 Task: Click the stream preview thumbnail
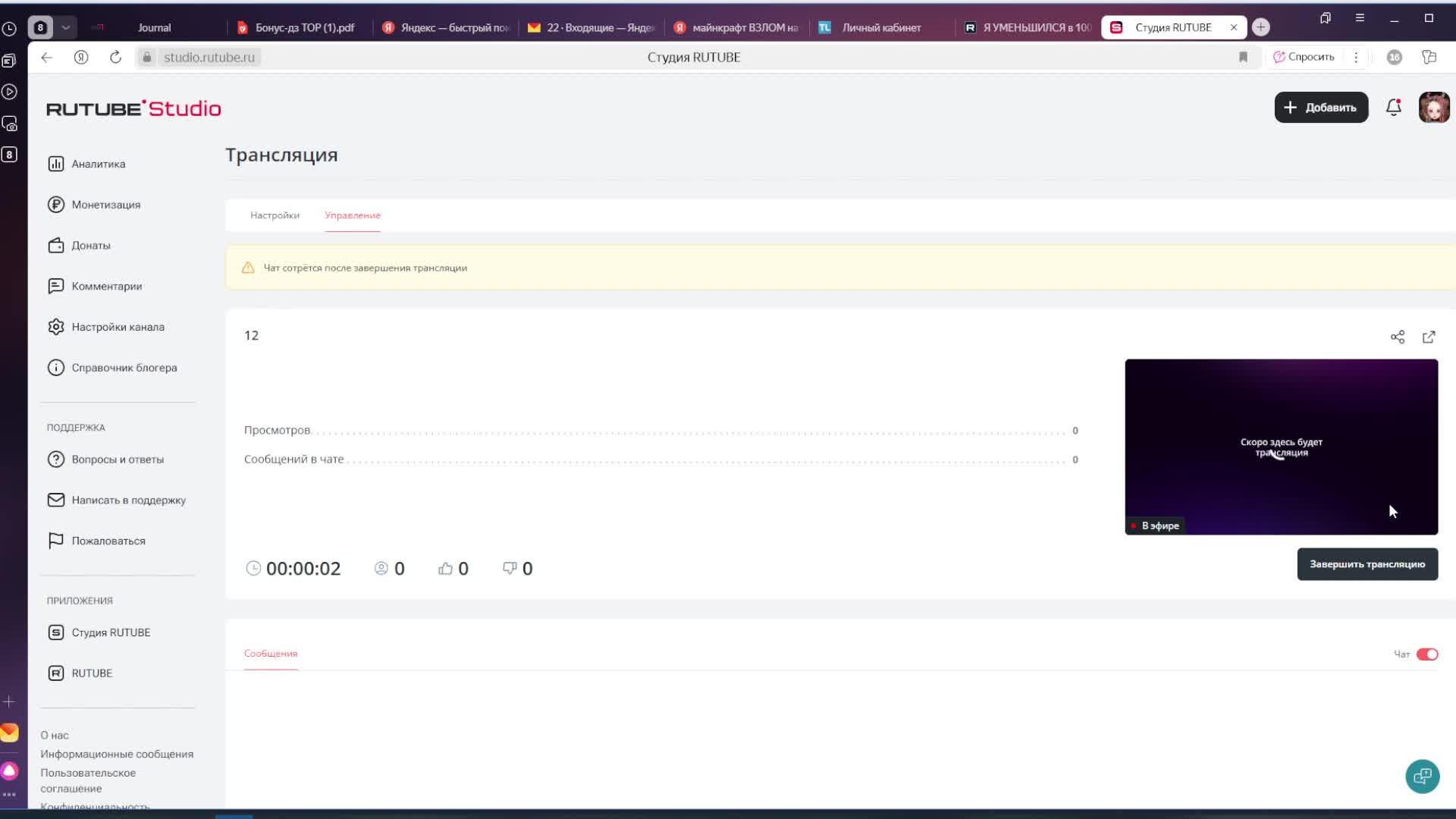tap(1281, 447)
